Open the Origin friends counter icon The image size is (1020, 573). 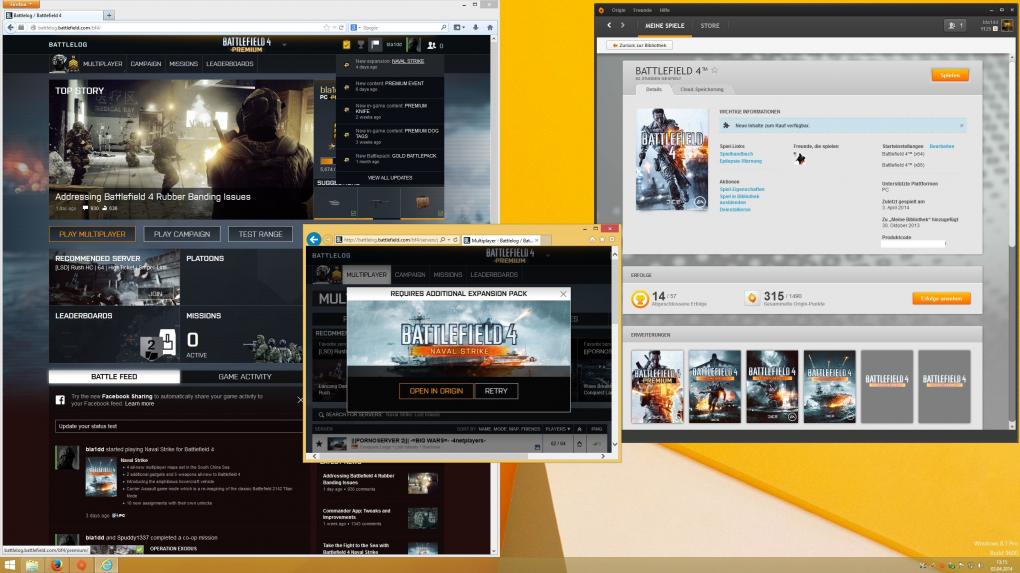(954, 25)
